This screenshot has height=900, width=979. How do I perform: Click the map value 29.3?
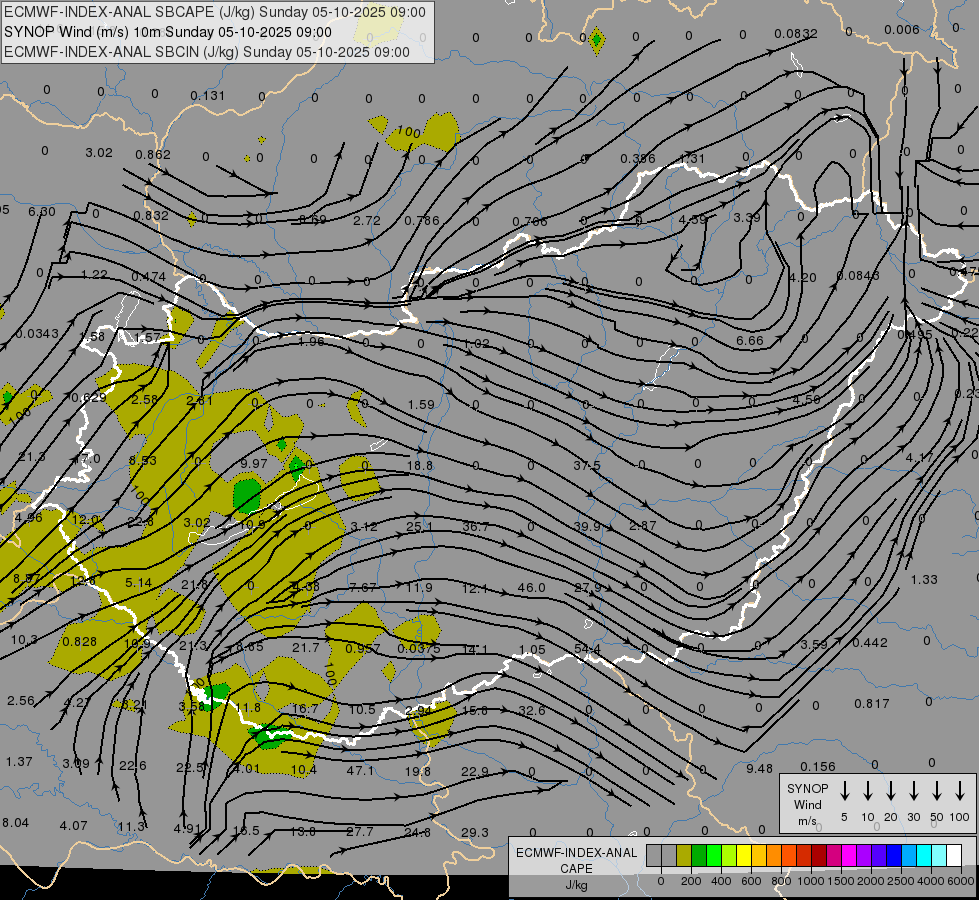pos(475,832)
